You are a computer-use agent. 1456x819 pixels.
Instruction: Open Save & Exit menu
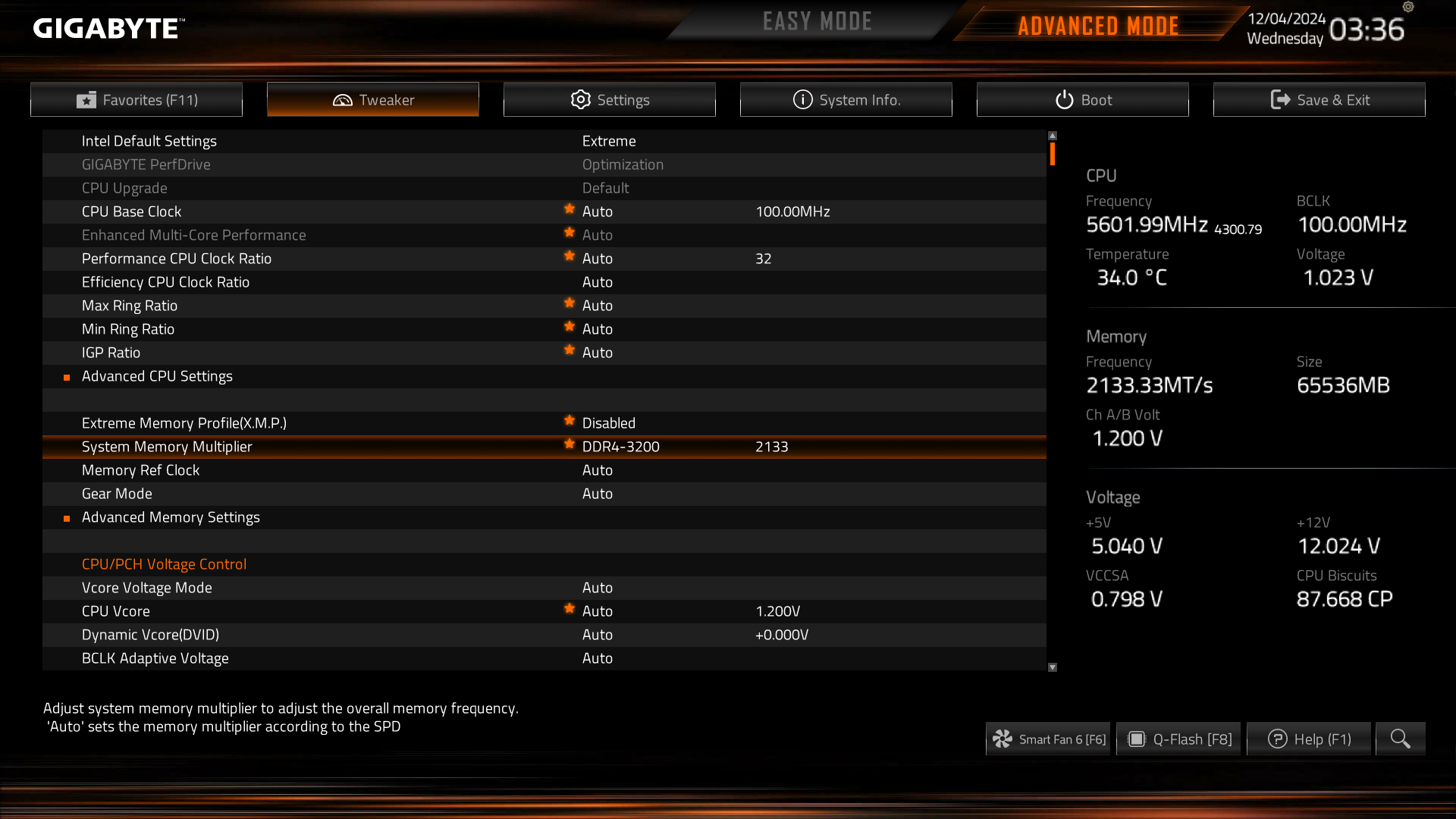[1319, 99]
